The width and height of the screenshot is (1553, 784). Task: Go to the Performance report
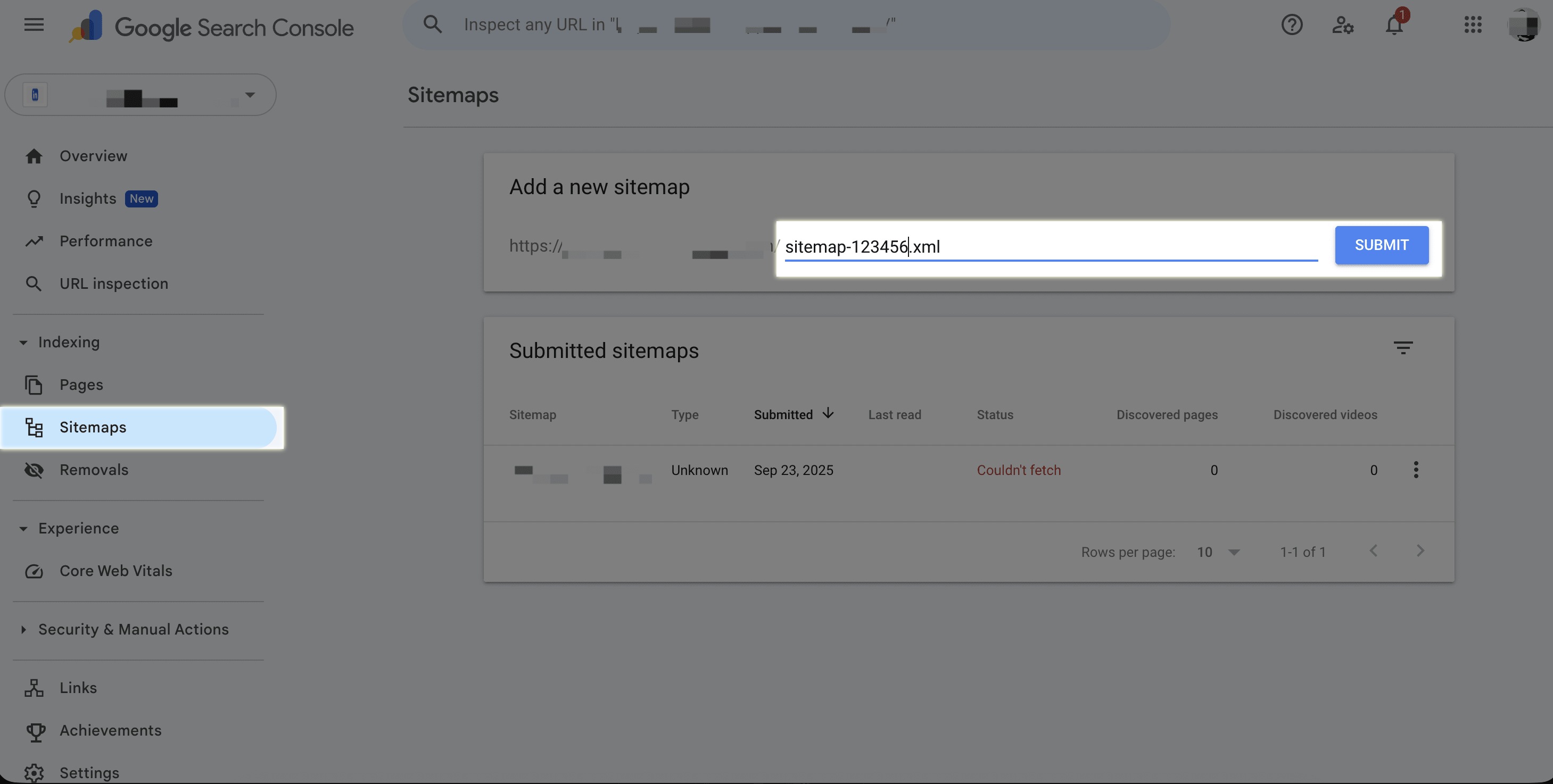click(105, 241)
